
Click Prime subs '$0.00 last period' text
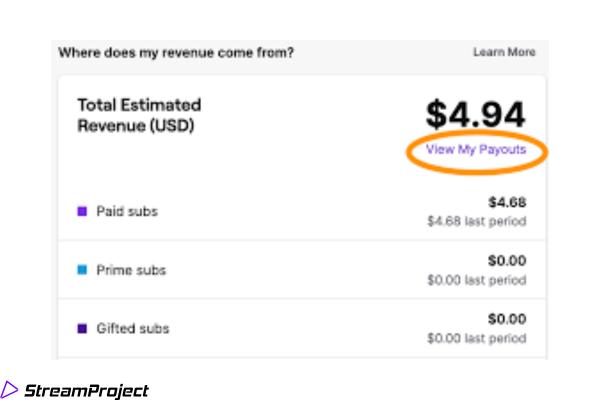click(476, 279)
